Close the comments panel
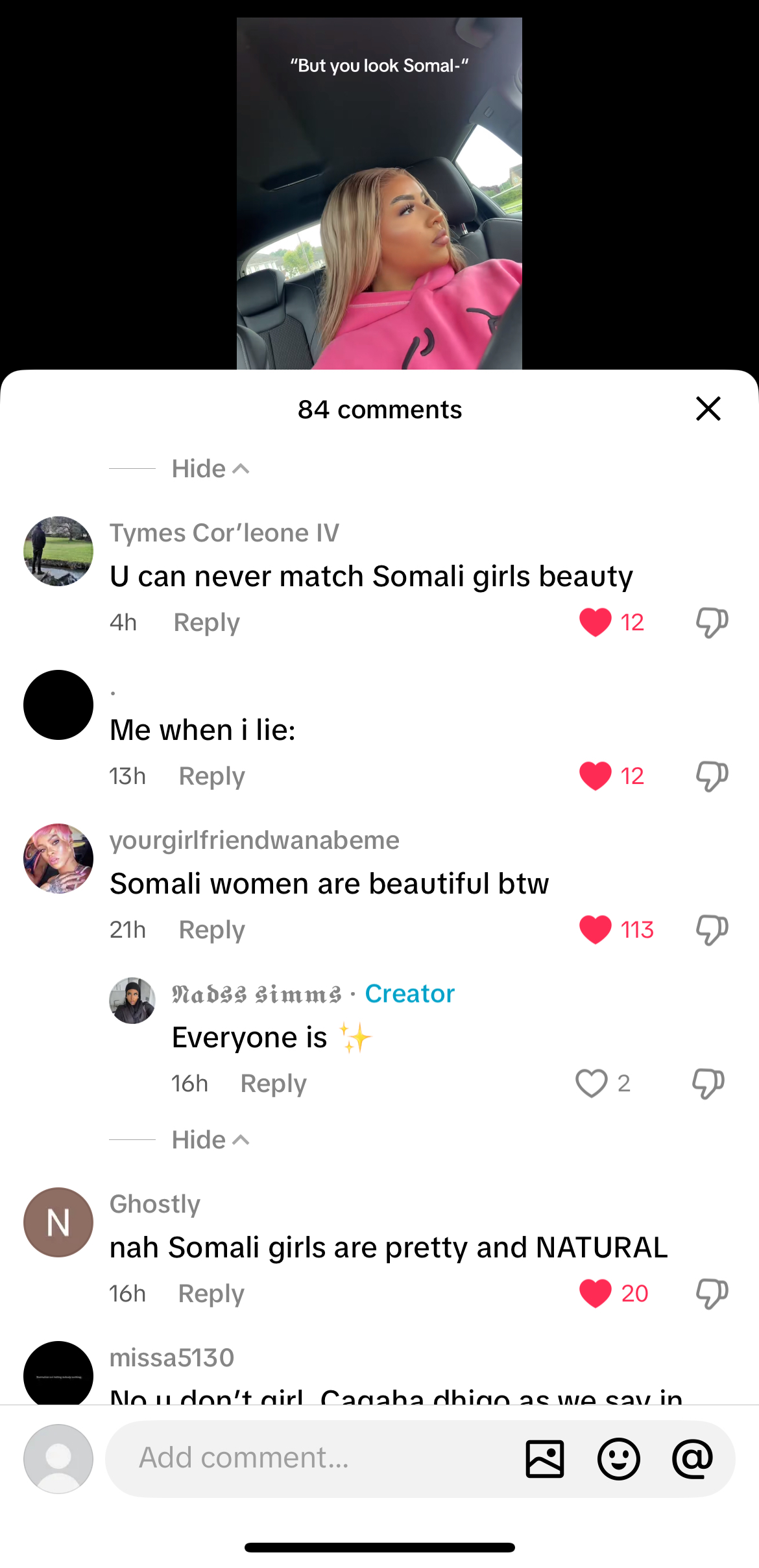Viewport: 759px width, 1568px height. tap(708, 409)
